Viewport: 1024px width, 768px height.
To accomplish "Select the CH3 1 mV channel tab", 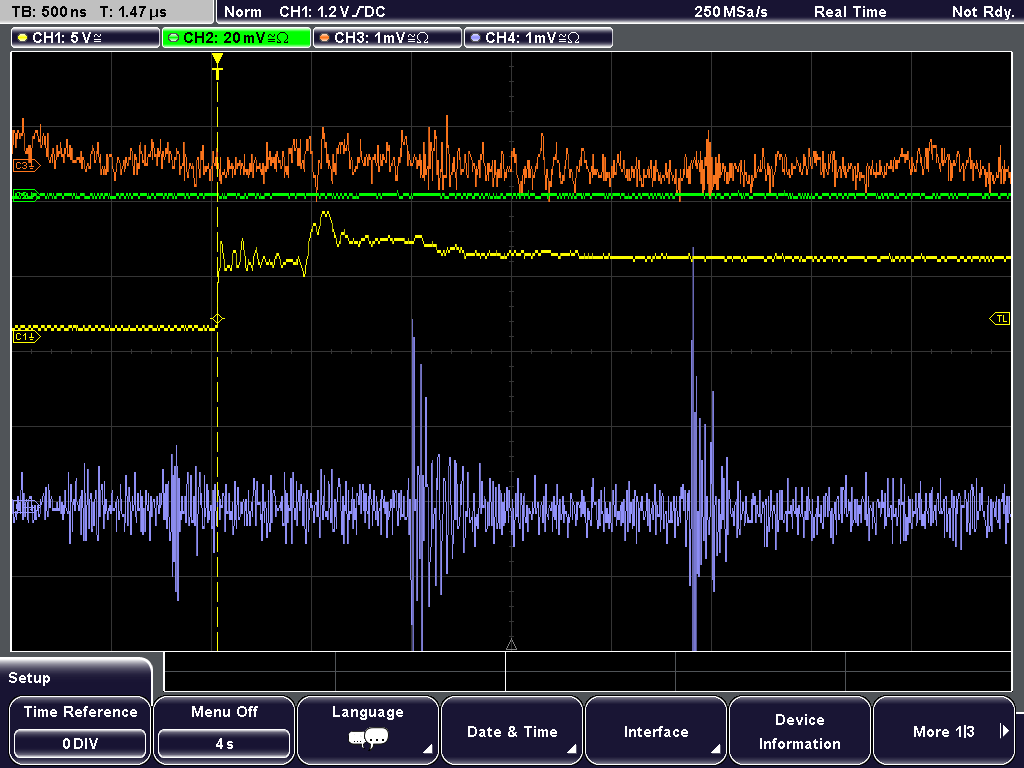I will (387, 38).
